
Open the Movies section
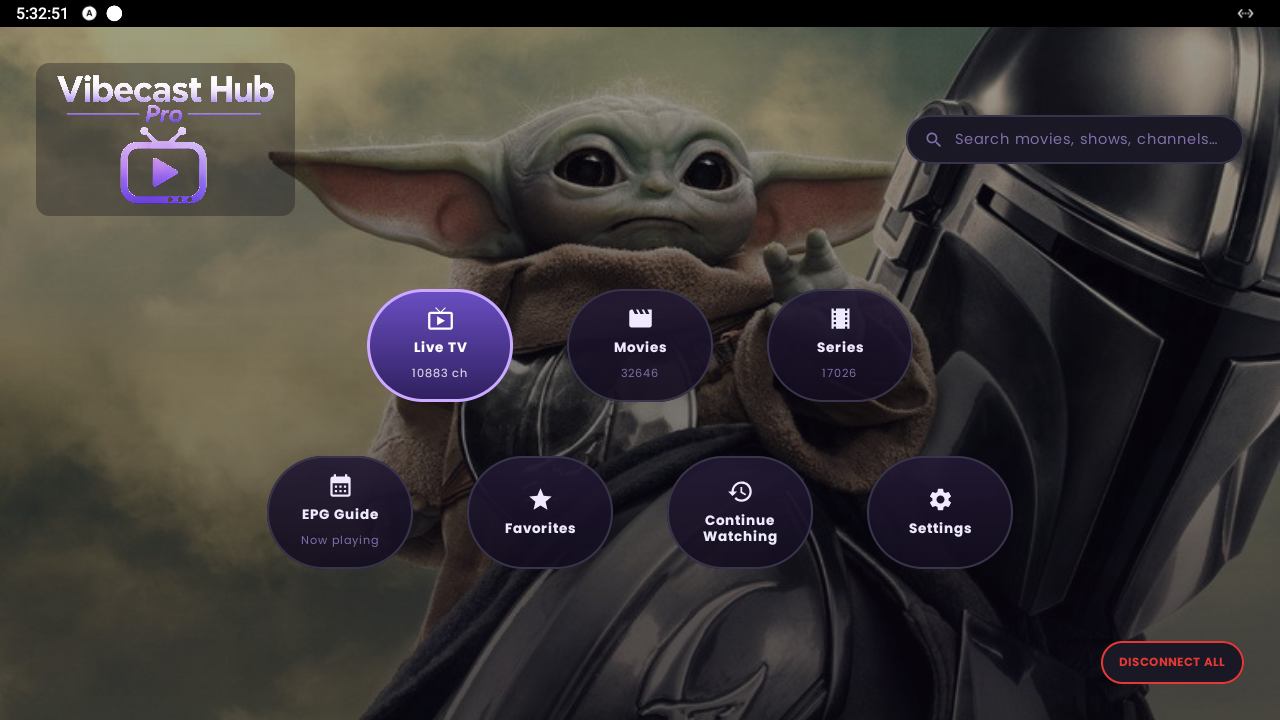coord(640,346)
